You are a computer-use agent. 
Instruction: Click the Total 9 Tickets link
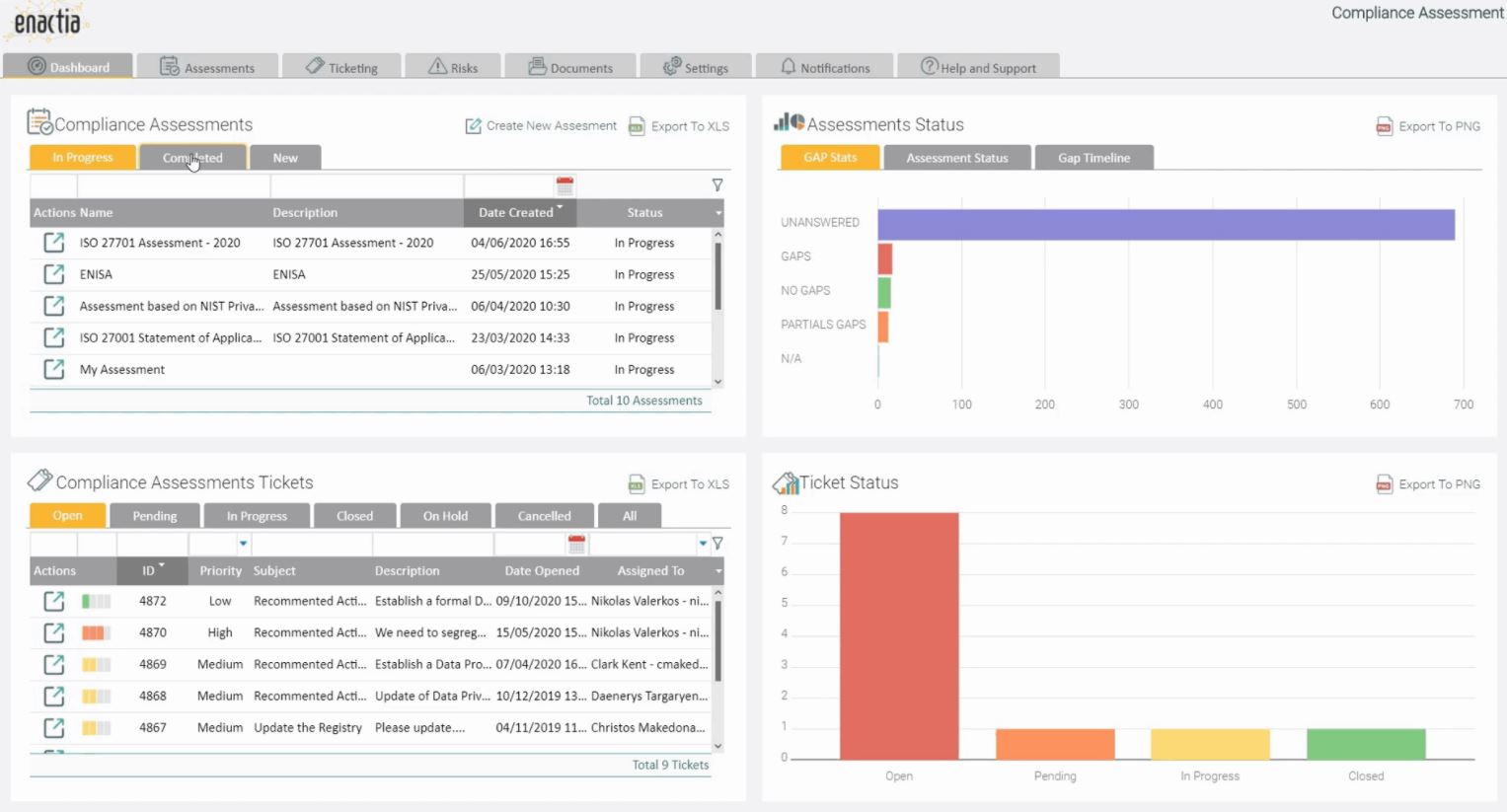[670, 765]
